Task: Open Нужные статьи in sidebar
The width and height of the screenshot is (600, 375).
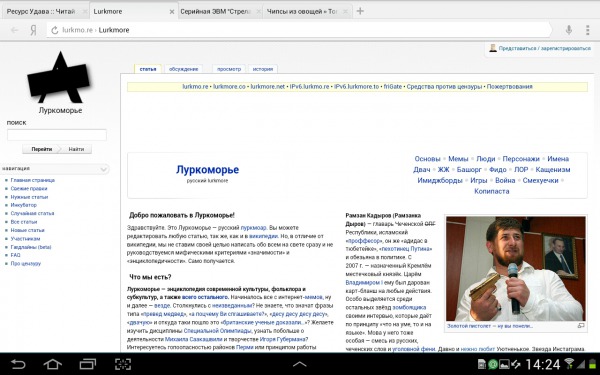Action: 29,197
